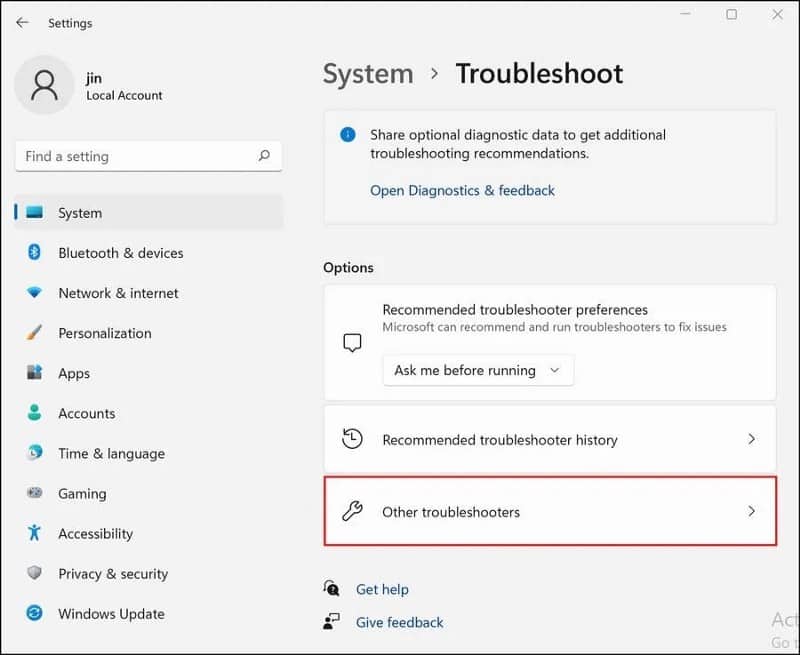Click the Find a setting search box
The height and width of the screenshot is (655, 800).
pyautogui.click(x=148, y=156)
